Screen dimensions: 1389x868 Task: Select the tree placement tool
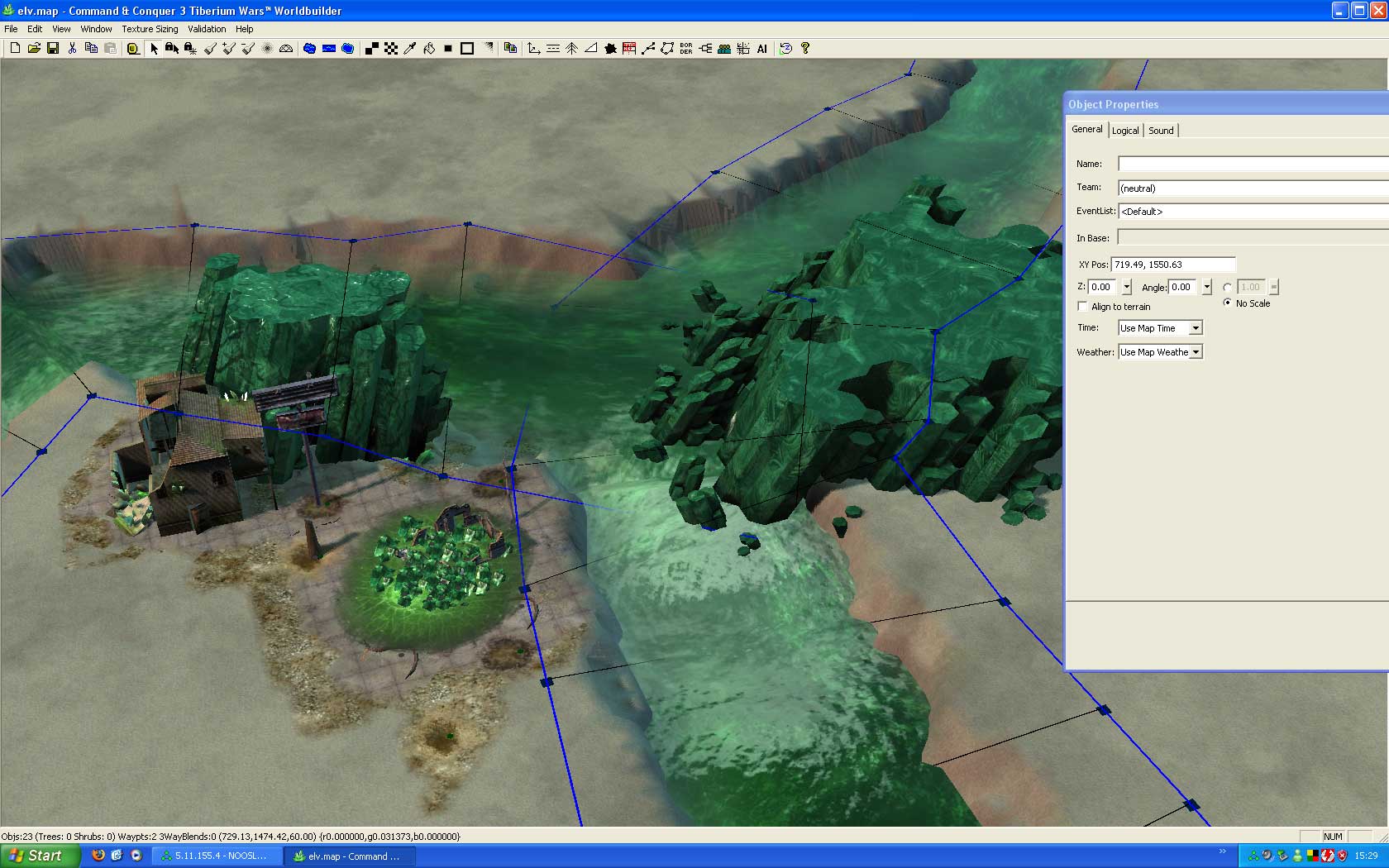pos(571,49)
